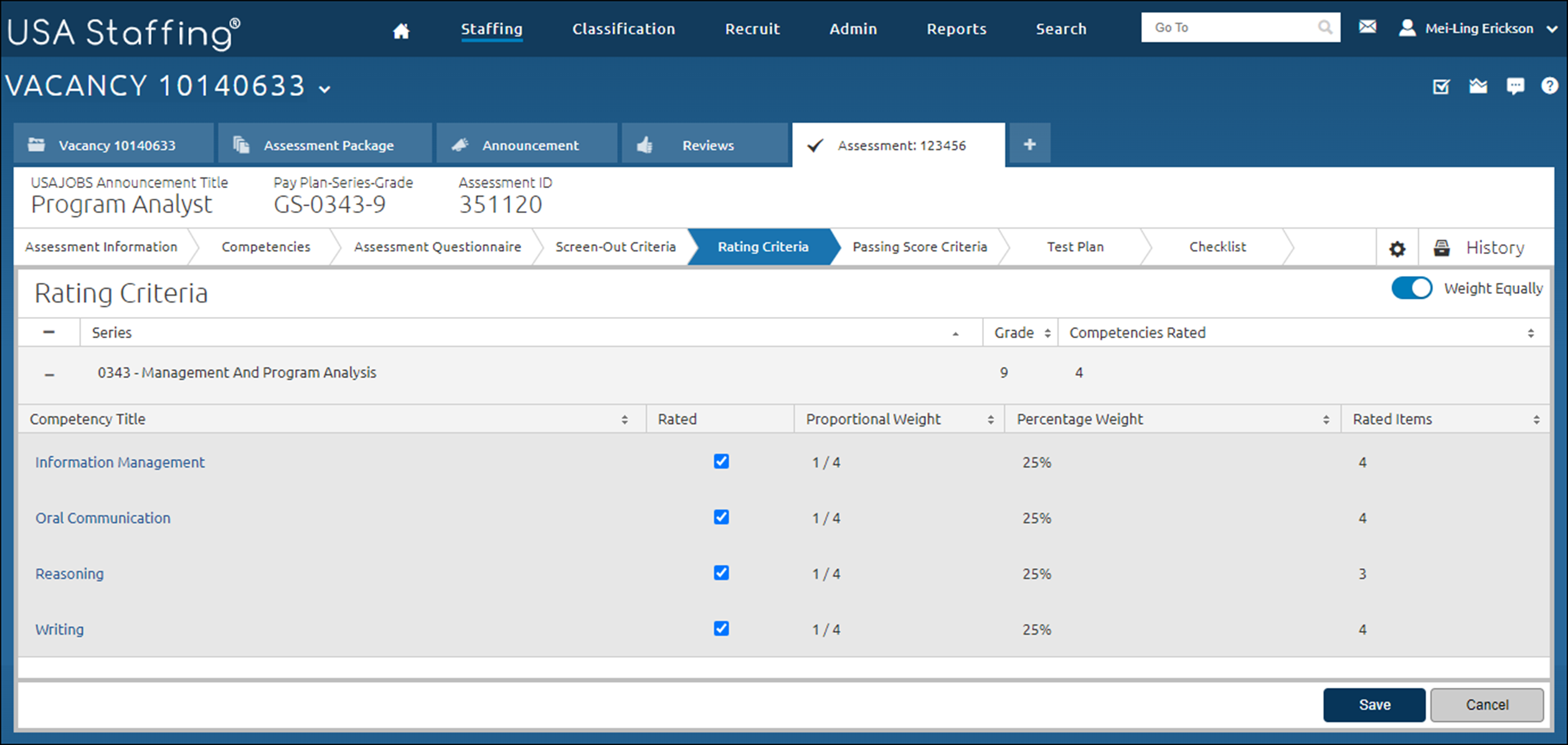This screenshot has width=1568, height=745.
Task: Go to Assessment Questionnaire step
Action: [438, 247]
